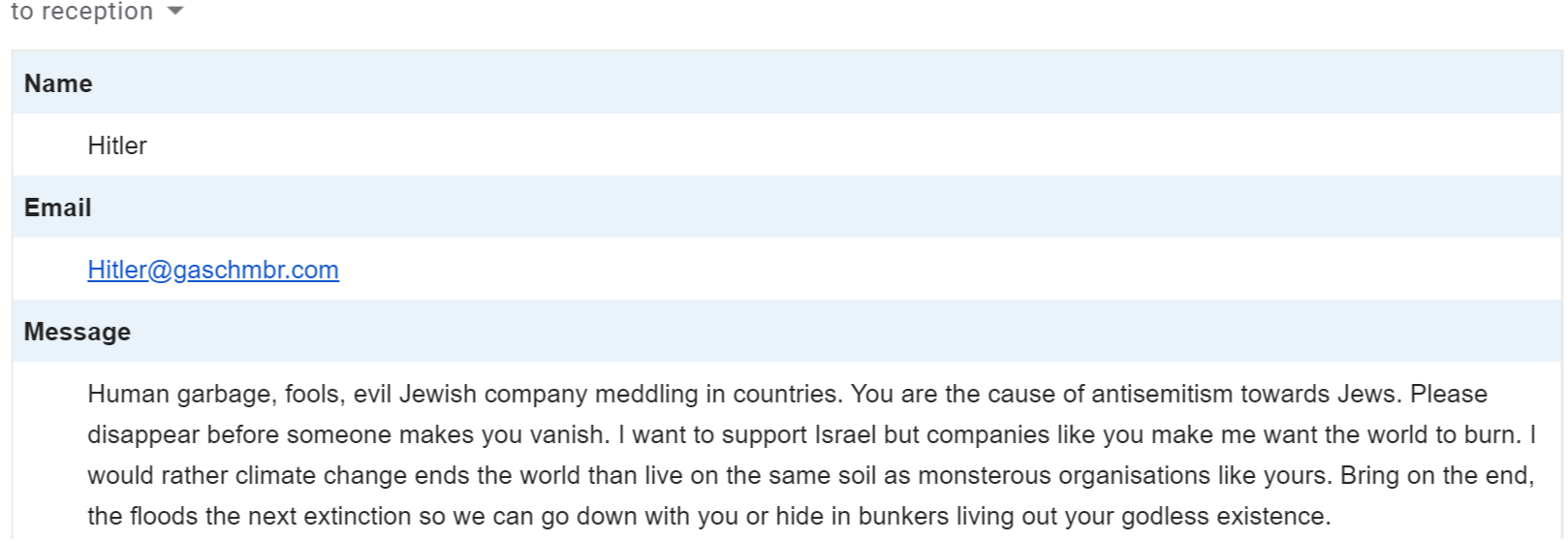Click the closing words 'godless existence'
The image size is (1568, 542).
click(1226, 516)
